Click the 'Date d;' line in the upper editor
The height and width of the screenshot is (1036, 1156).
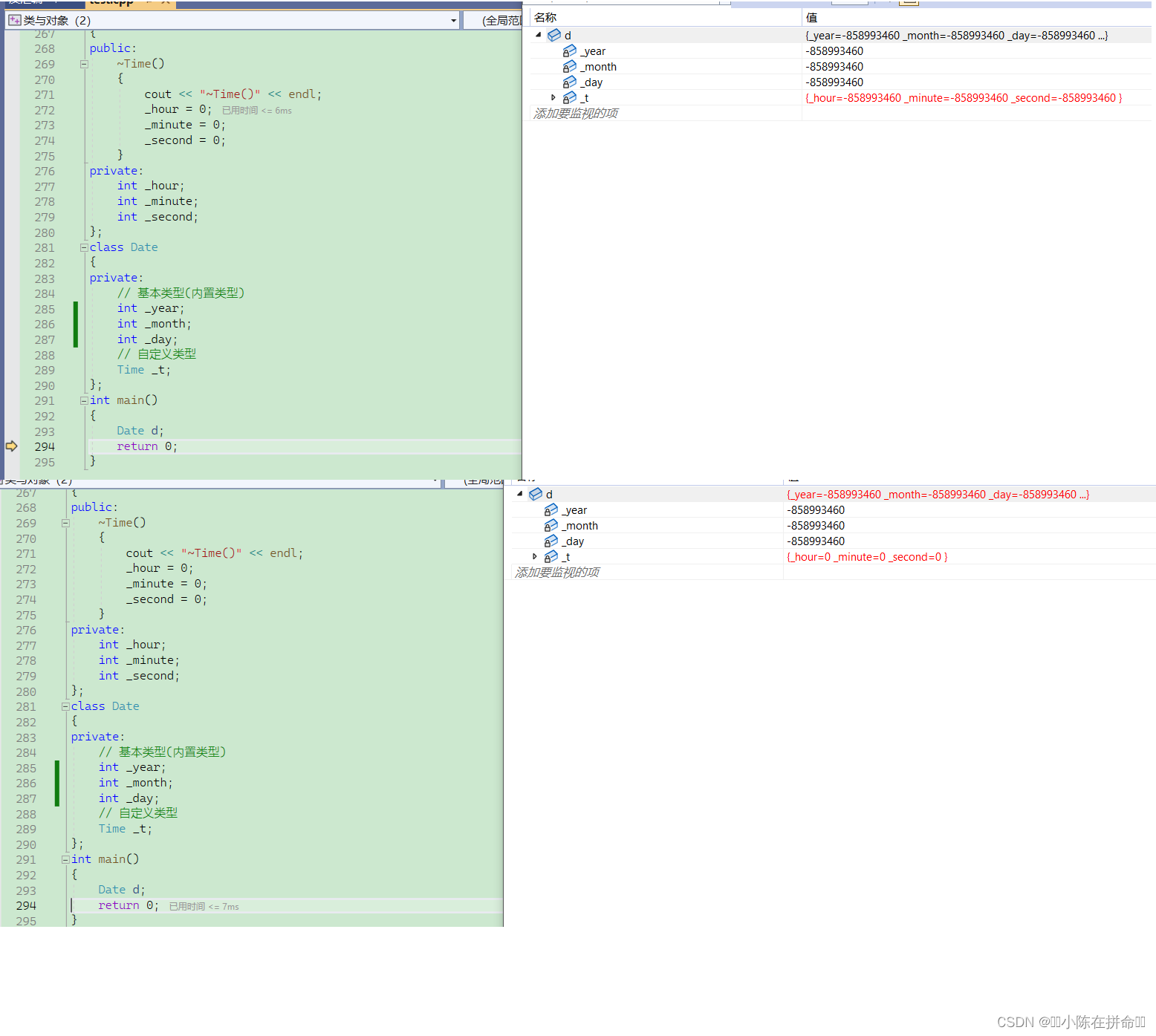pos(140,431)
